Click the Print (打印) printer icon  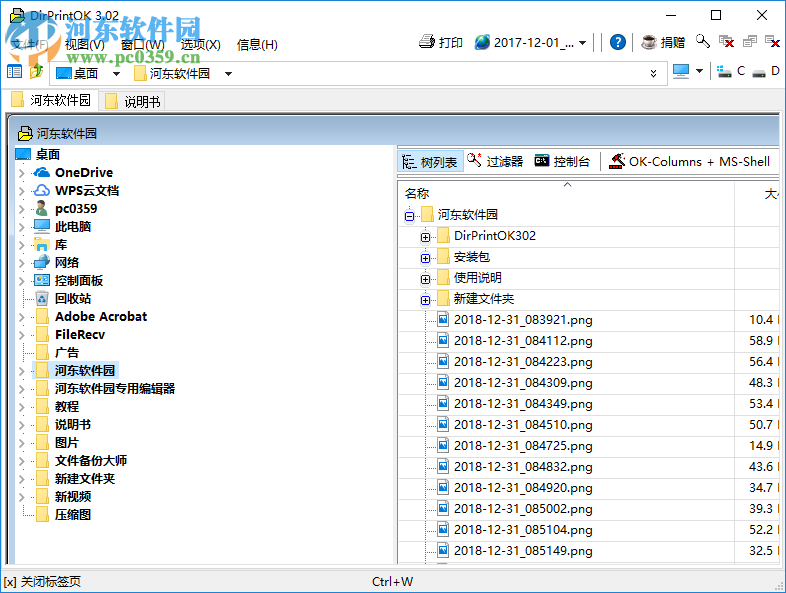coord(427,42)
